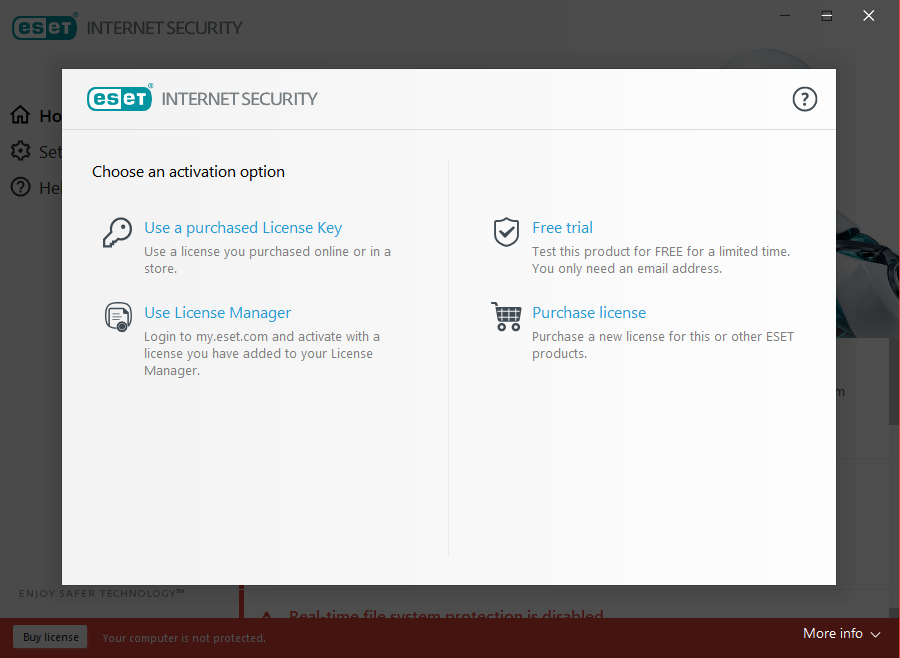This screenshot has height=658, width=900.
Task: Click the Setup gear icon in the main window sidebar
Action: coord(20,151)
